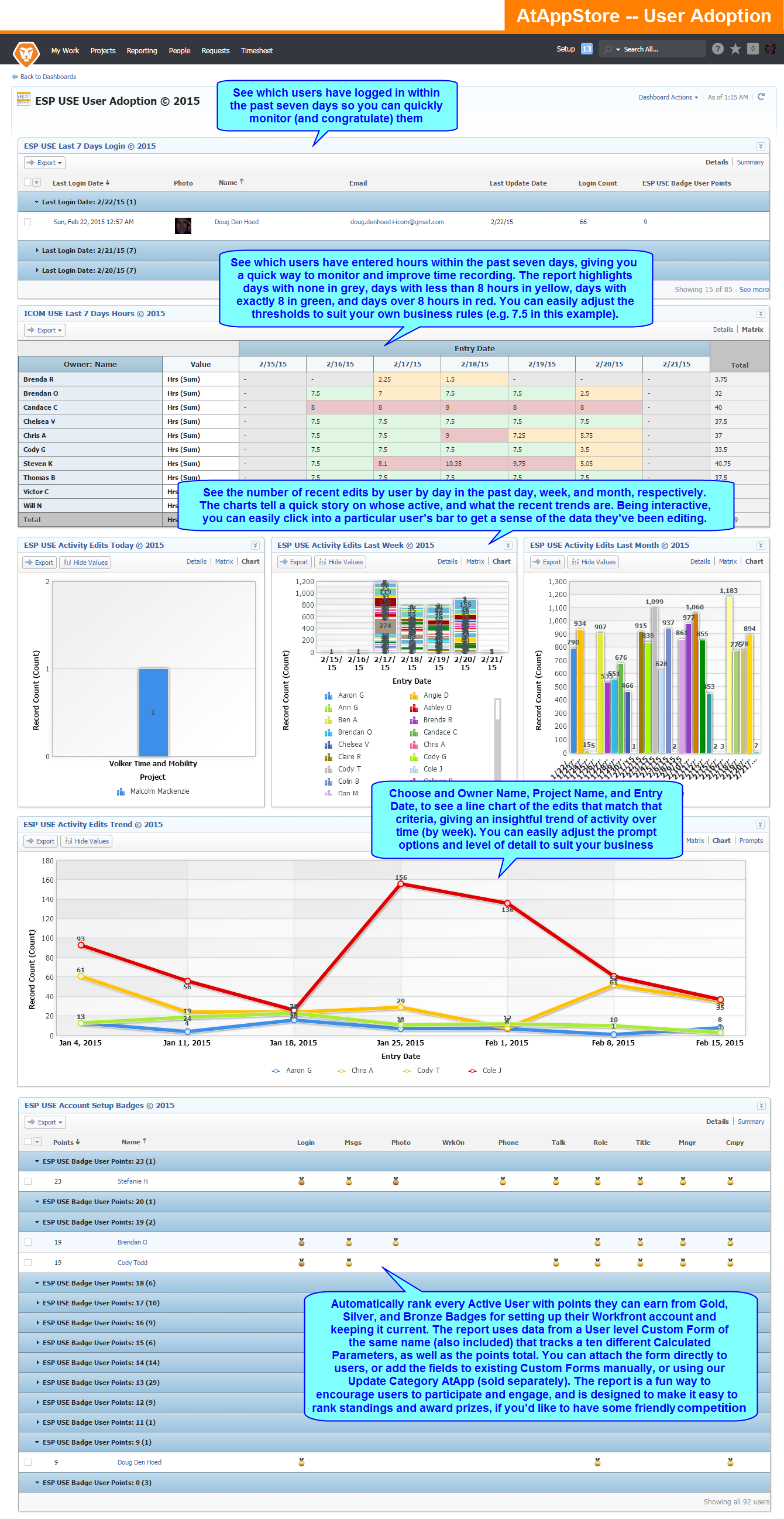
Task: Click Stefanie H's Login badge medal
Action: click(301, 1181)
